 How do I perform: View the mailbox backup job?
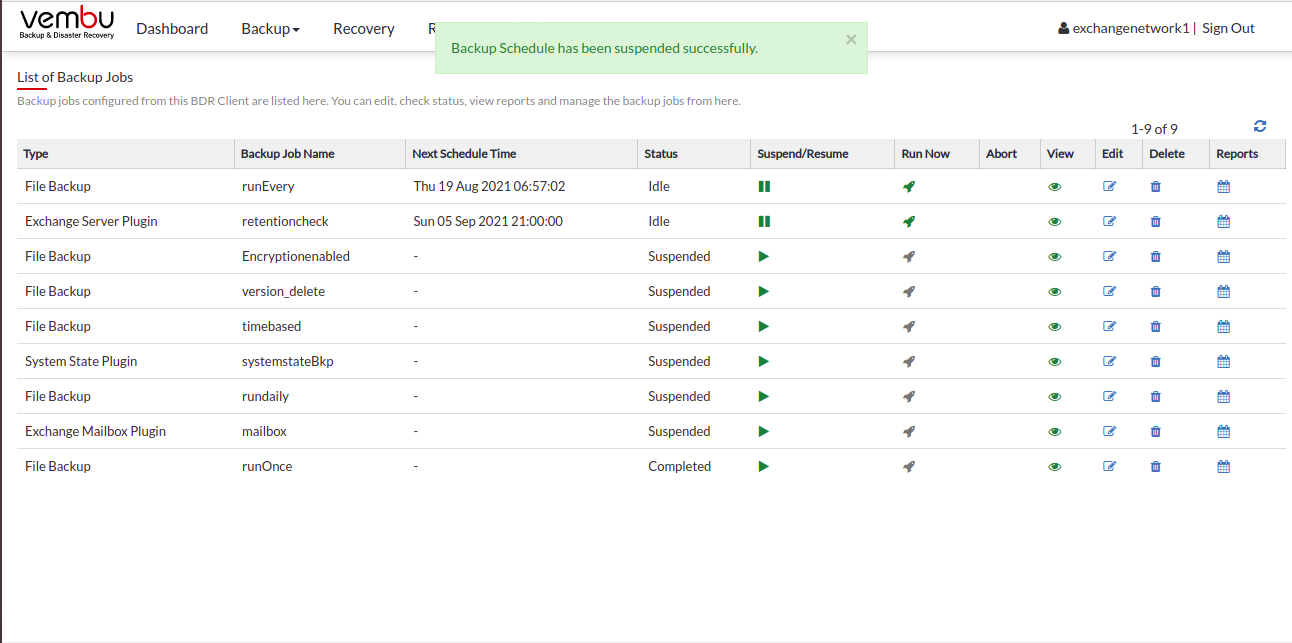(x=1055, y=432)
